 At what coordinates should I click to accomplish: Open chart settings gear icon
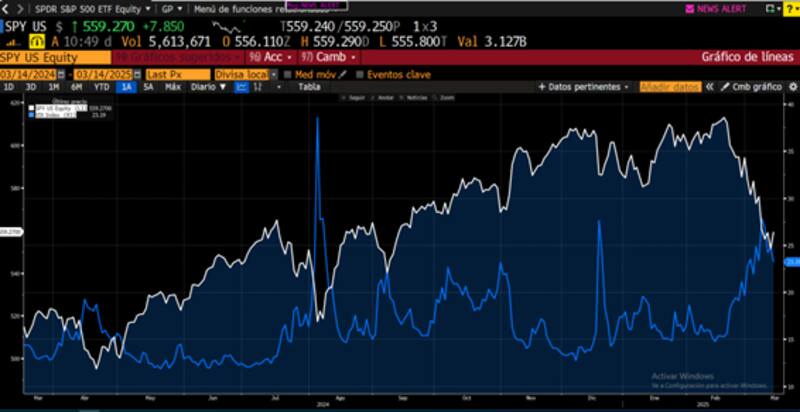[791, 87]
